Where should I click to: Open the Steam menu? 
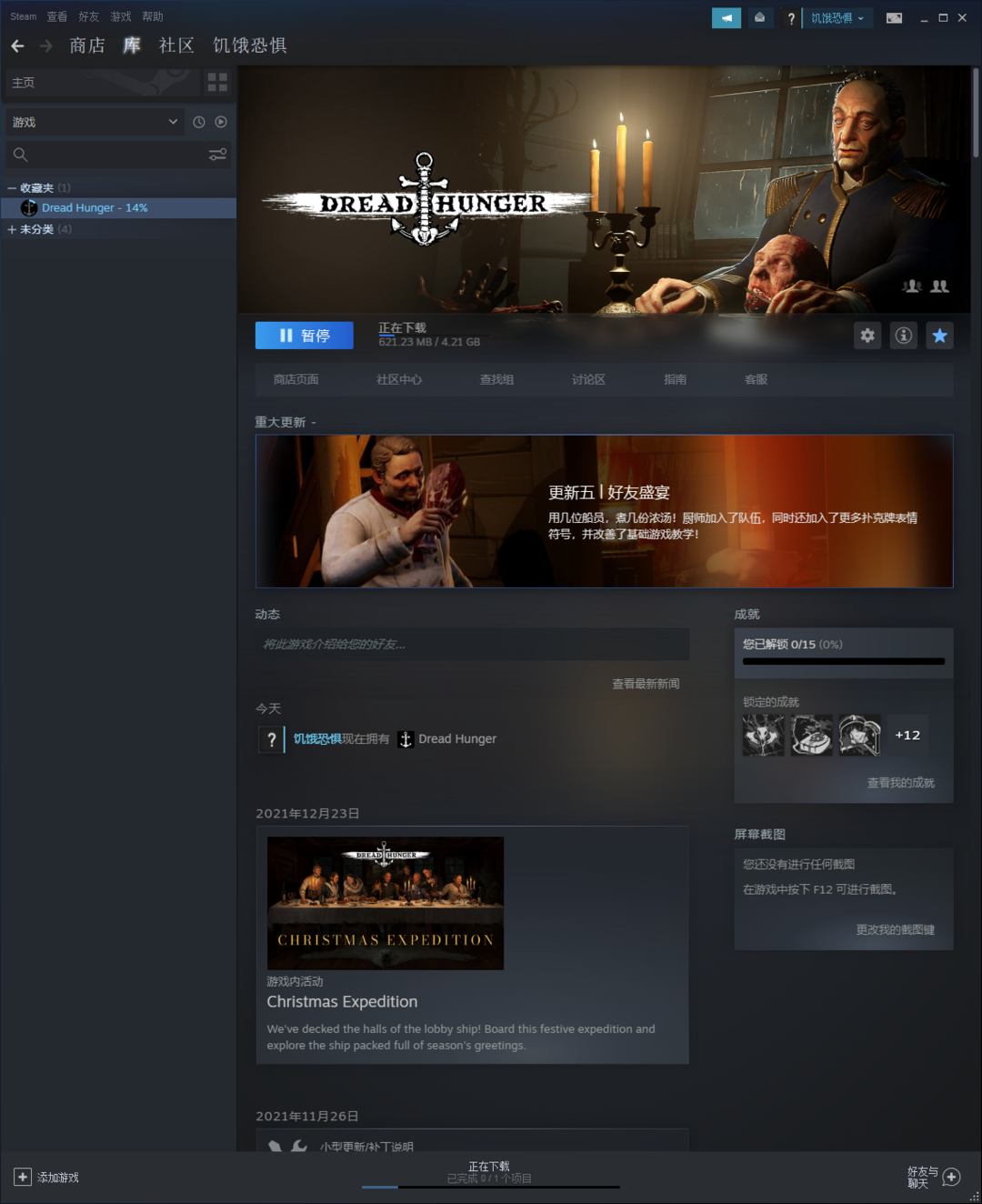coord(24,16)
